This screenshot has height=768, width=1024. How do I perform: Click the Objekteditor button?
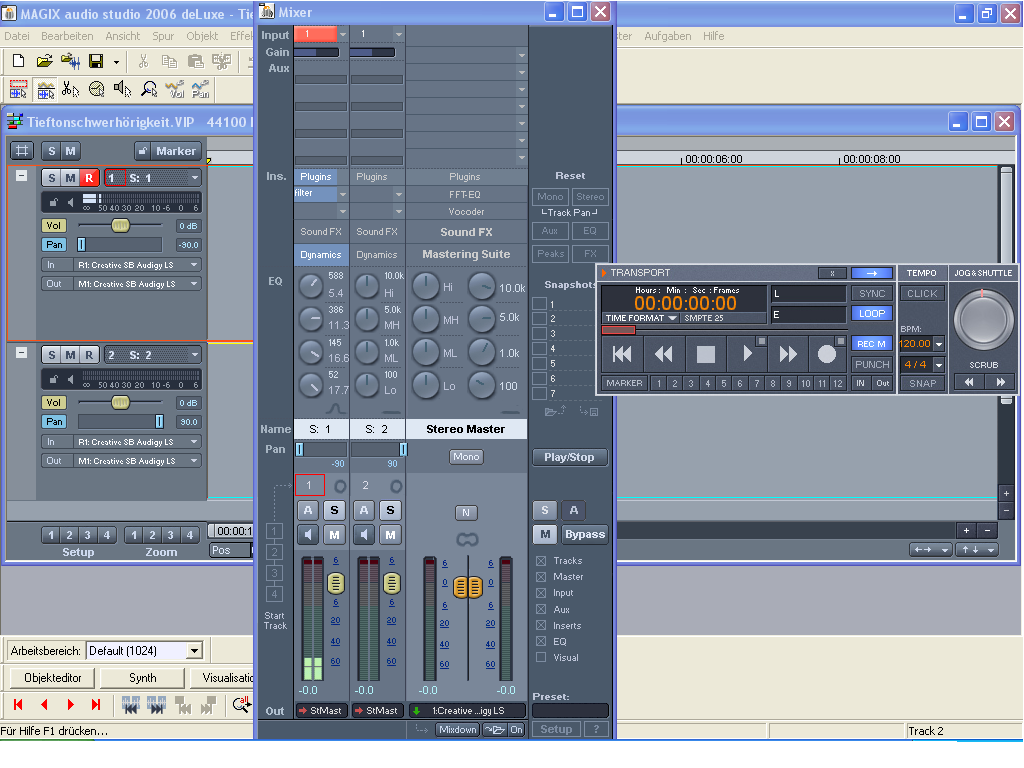[52, 677]
